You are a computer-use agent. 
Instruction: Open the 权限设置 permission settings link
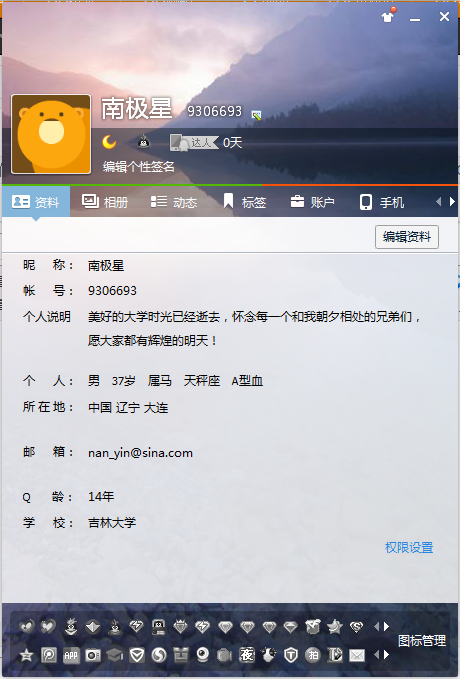(x=409, y=547)
